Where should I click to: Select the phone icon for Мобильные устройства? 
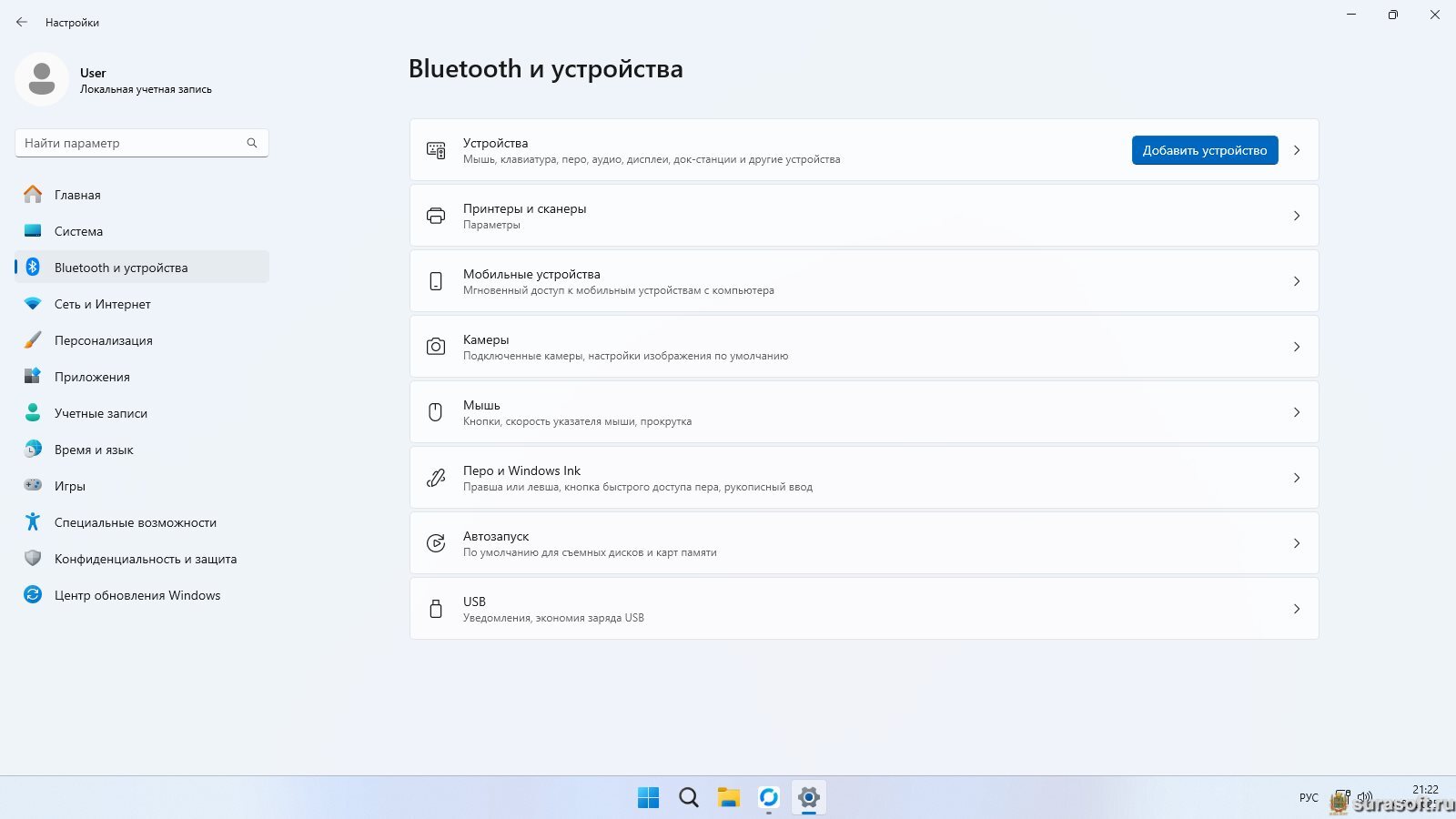(x=436, y=281)
